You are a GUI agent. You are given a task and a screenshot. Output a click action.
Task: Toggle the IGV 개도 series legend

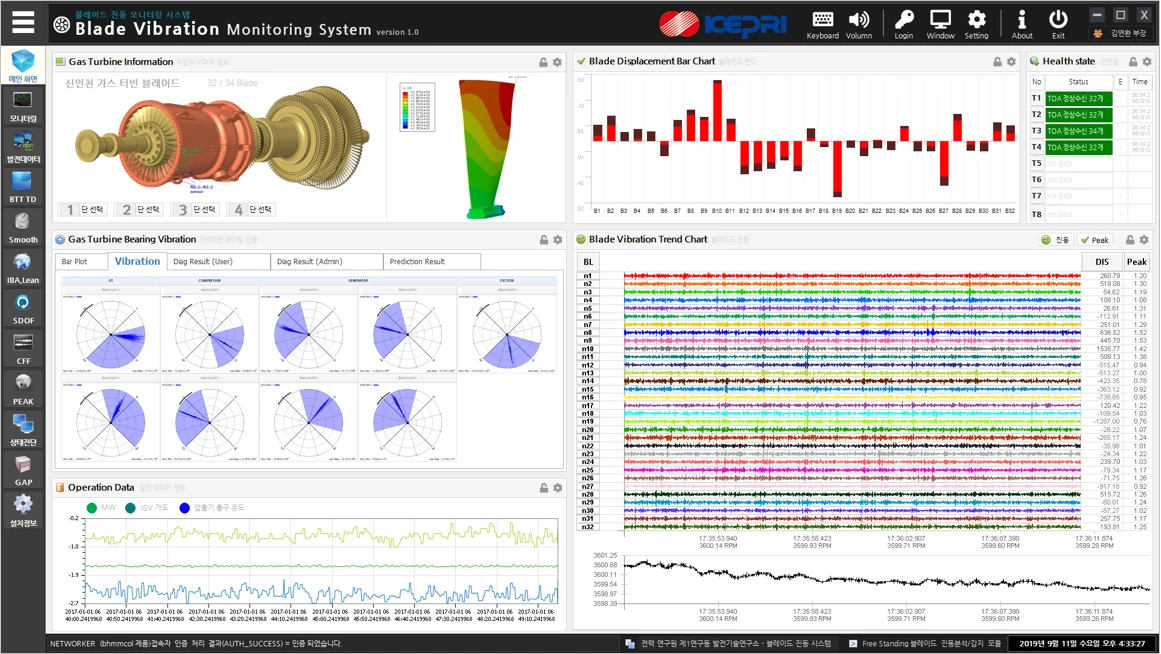point(147,508)
